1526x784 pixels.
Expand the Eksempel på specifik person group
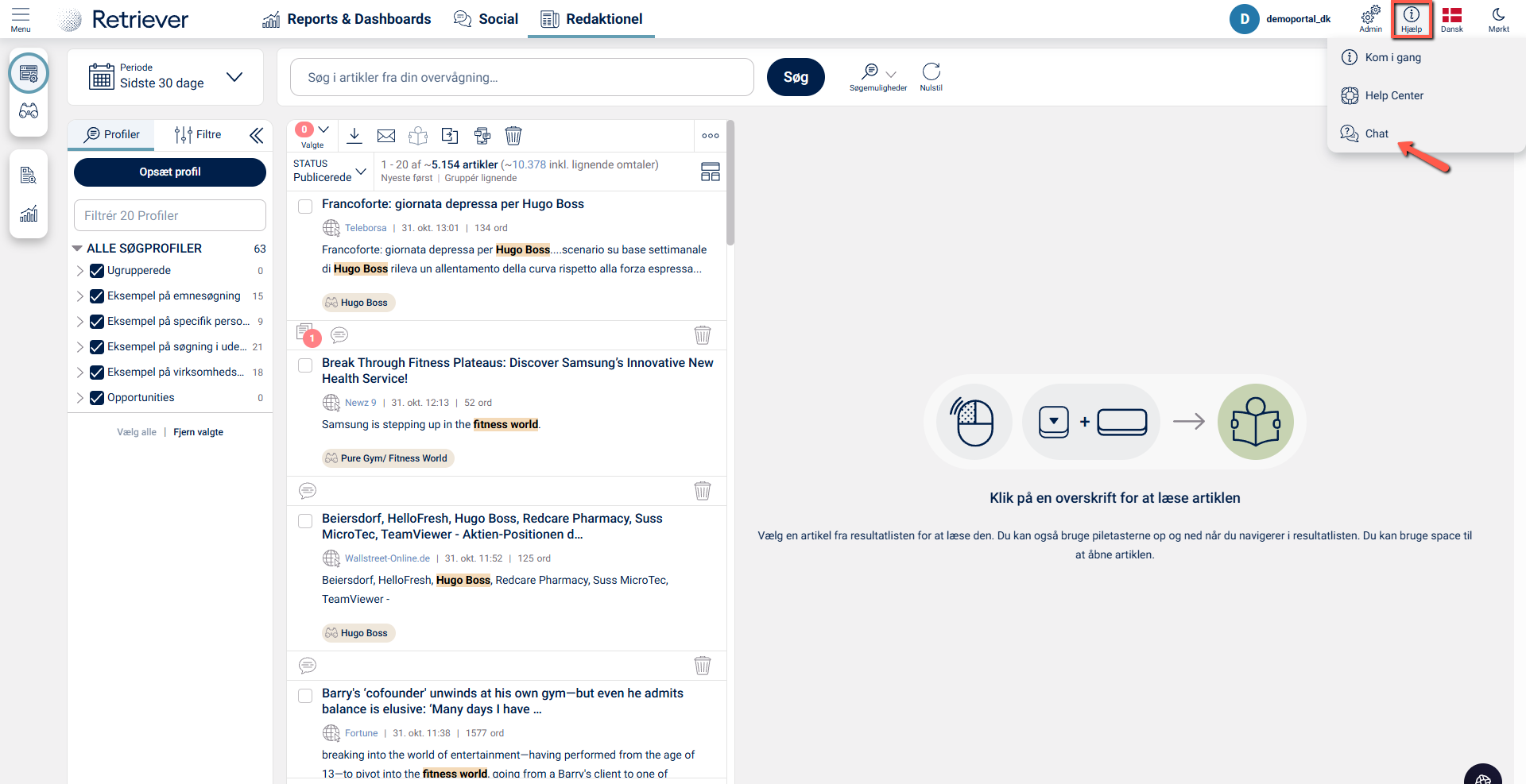pyautogui.click(x=80, y=322)
